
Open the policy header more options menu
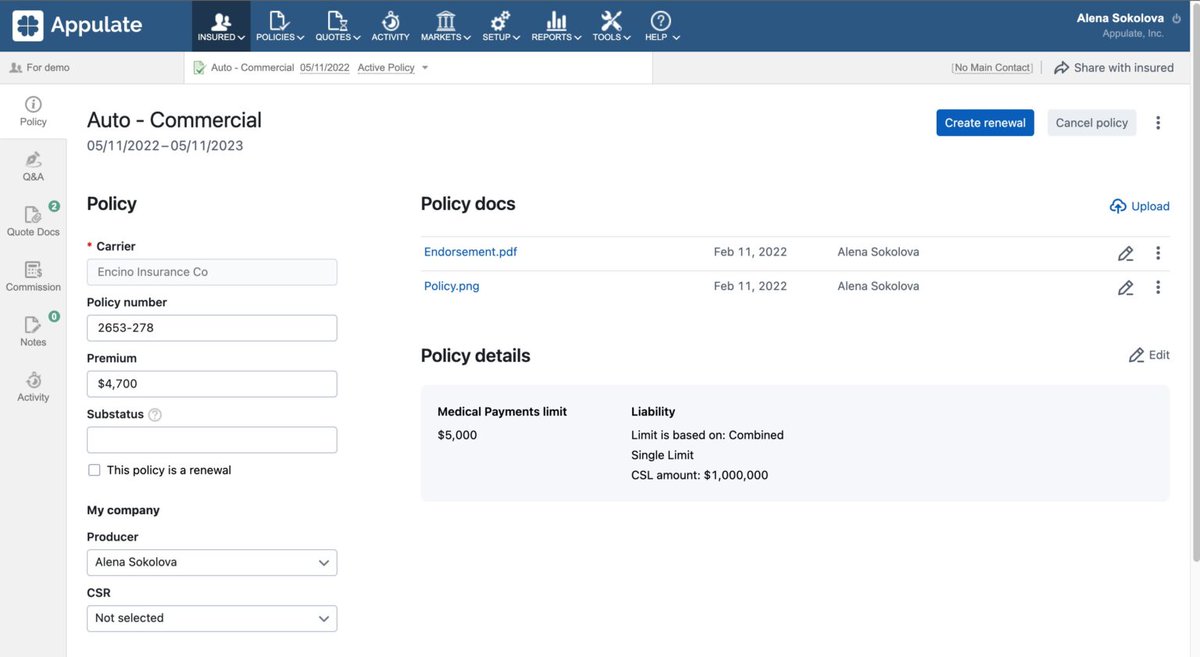pyautogui.click(x=1158, y=123)
